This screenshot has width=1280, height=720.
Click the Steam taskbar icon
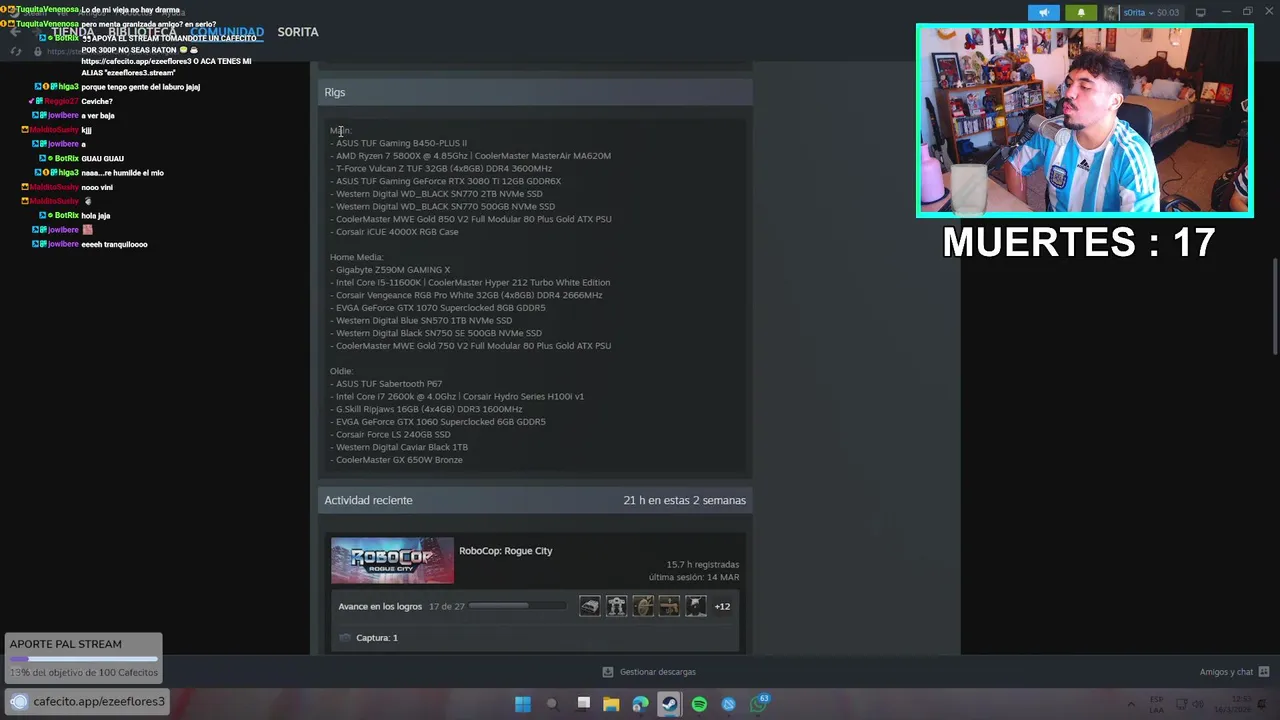pyautogui.click(x=669, y=704)
